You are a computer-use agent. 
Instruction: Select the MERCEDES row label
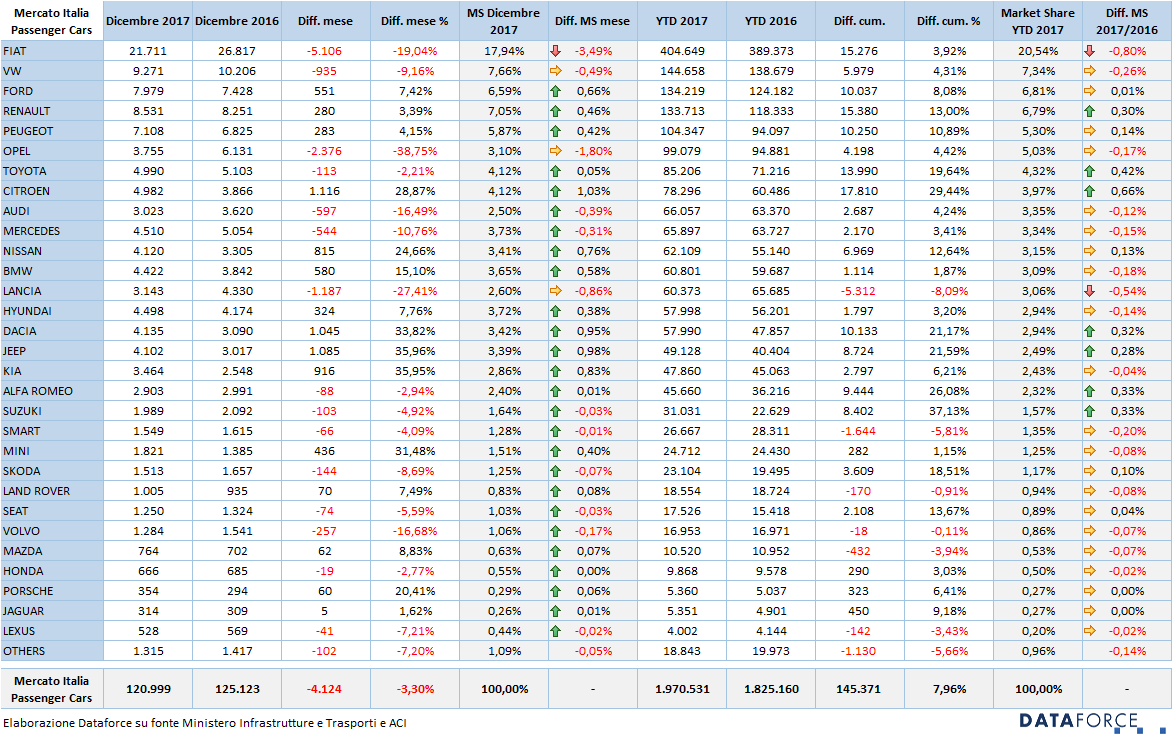click(52, 231)
